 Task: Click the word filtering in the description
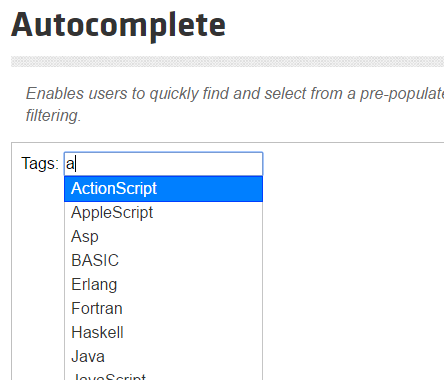[53, 116]
